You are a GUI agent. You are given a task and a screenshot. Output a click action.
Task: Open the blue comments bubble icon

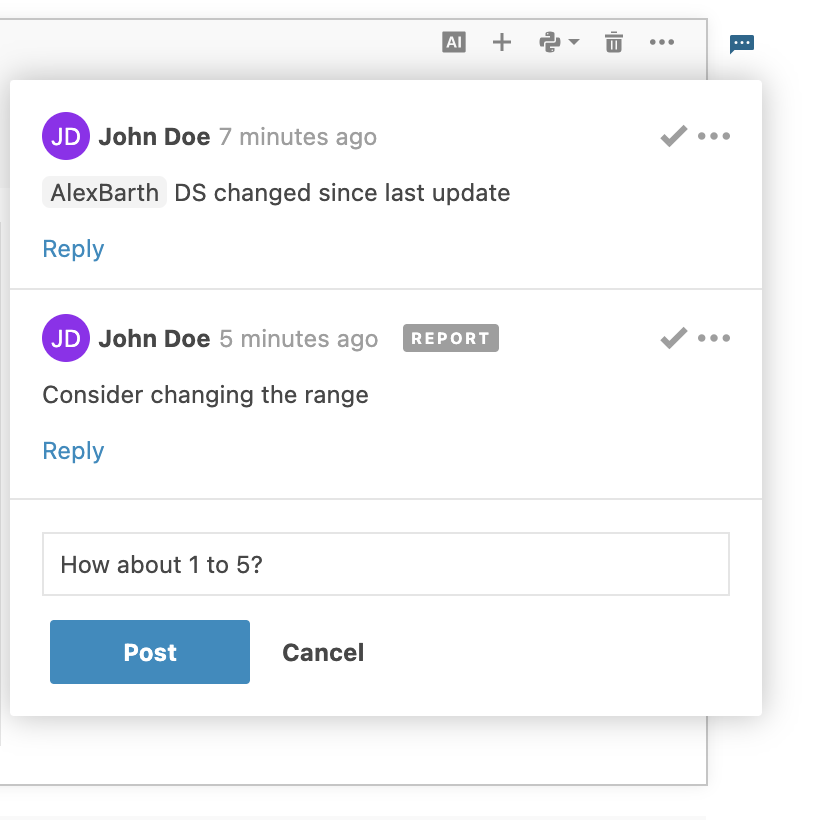742,43
